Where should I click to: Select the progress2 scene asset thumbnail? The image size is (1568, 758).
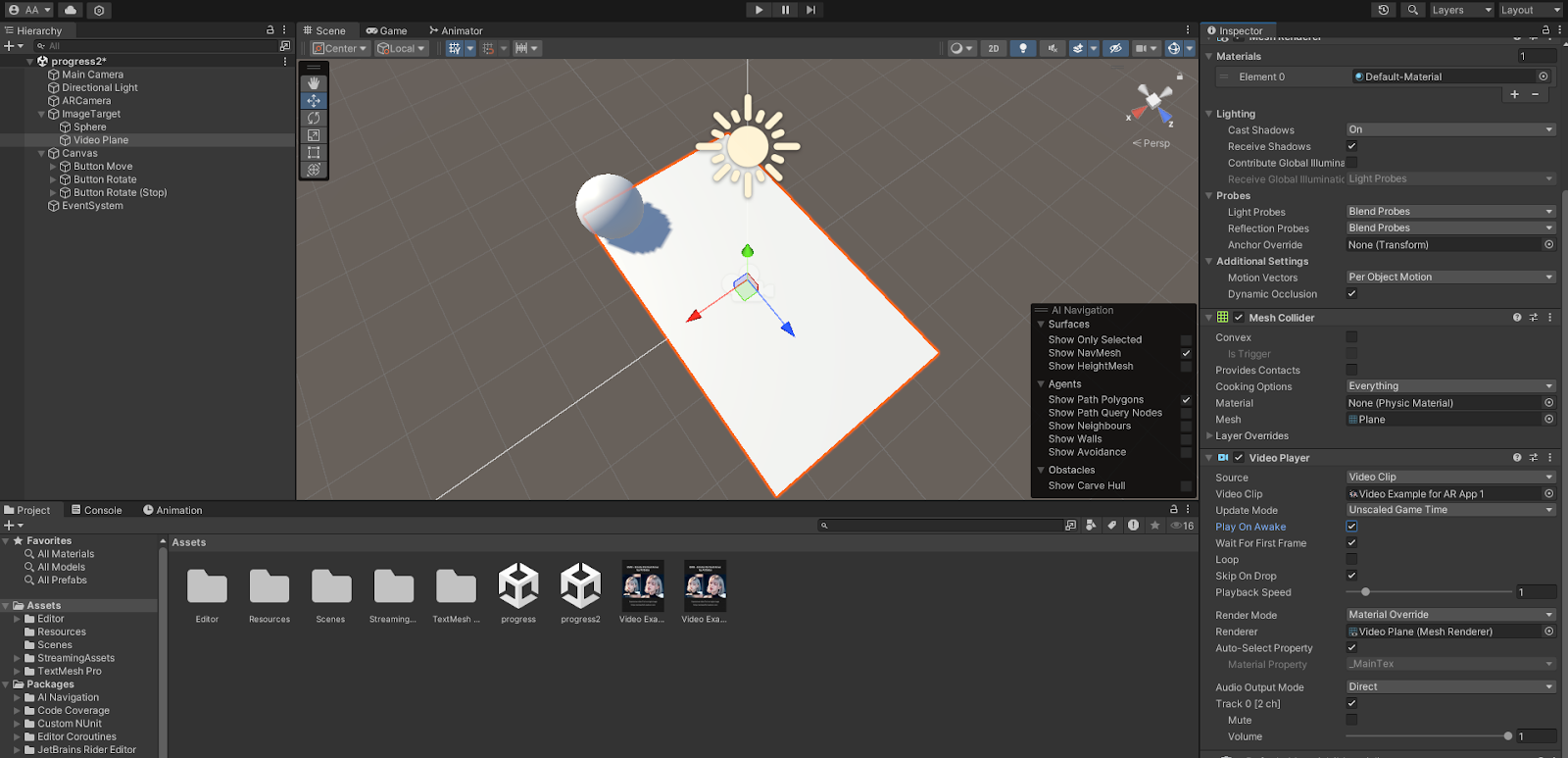click(x=580, y=586)
